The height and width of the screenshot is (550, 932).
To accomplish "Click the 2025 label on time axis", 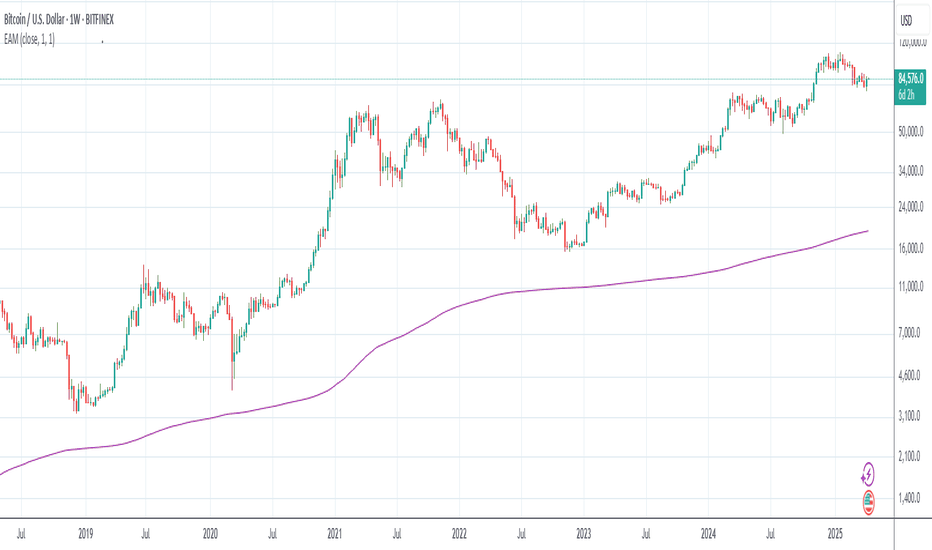I will 835,534.
